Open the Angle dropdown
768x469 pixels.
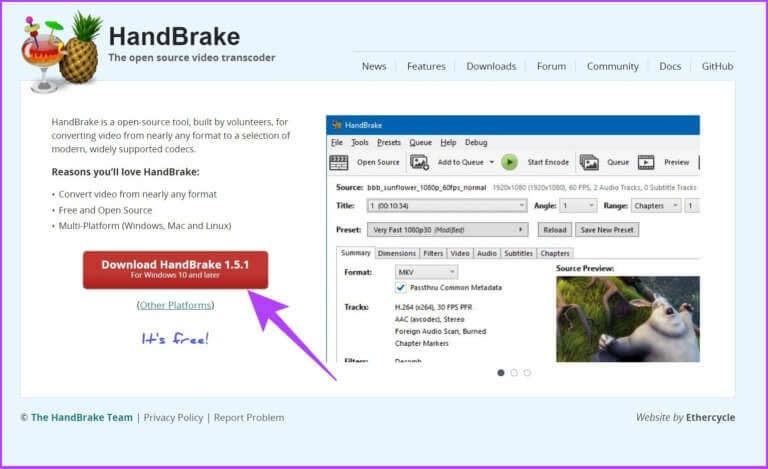click(x=578, y=206)
